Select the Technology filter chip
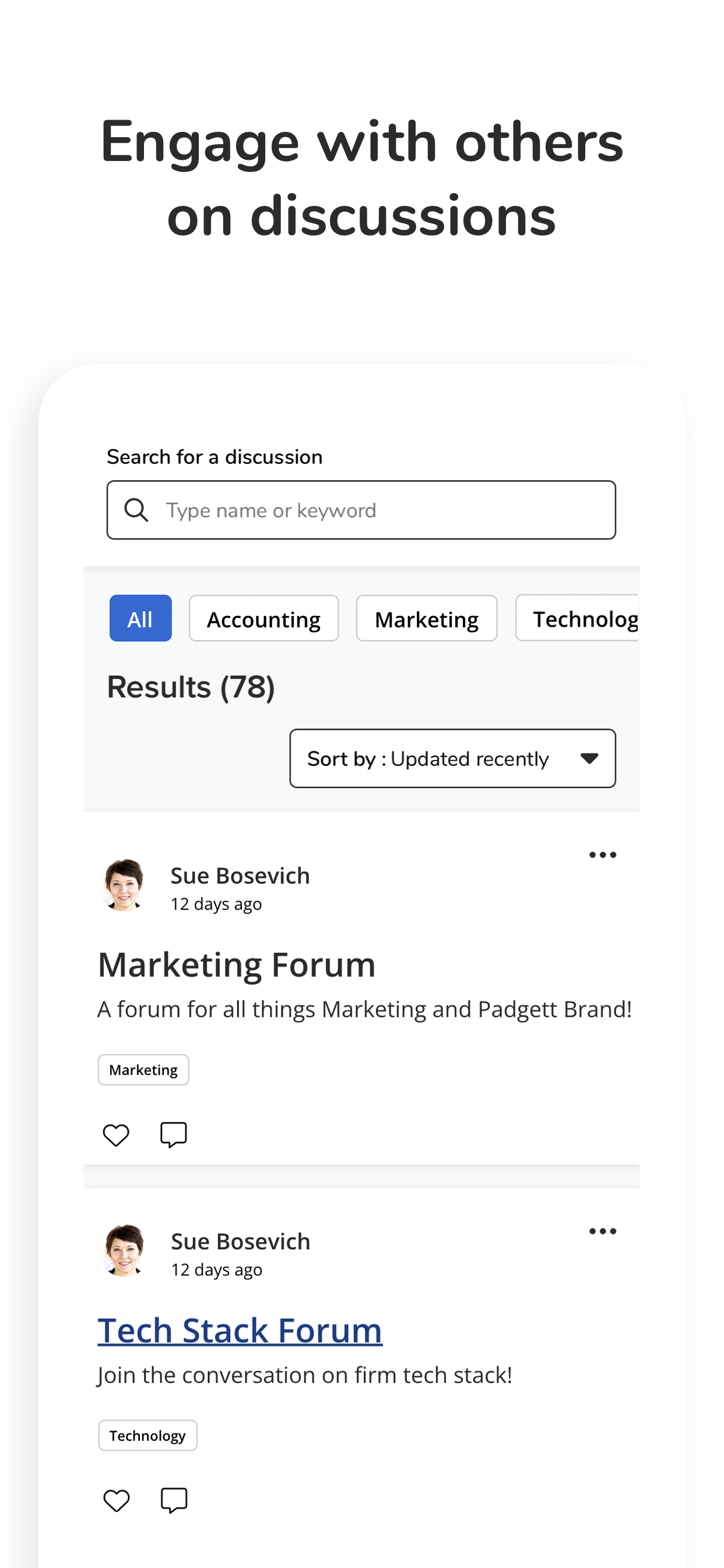The width and height of the screenshot is (724, 1568). (x=577, y=618)
